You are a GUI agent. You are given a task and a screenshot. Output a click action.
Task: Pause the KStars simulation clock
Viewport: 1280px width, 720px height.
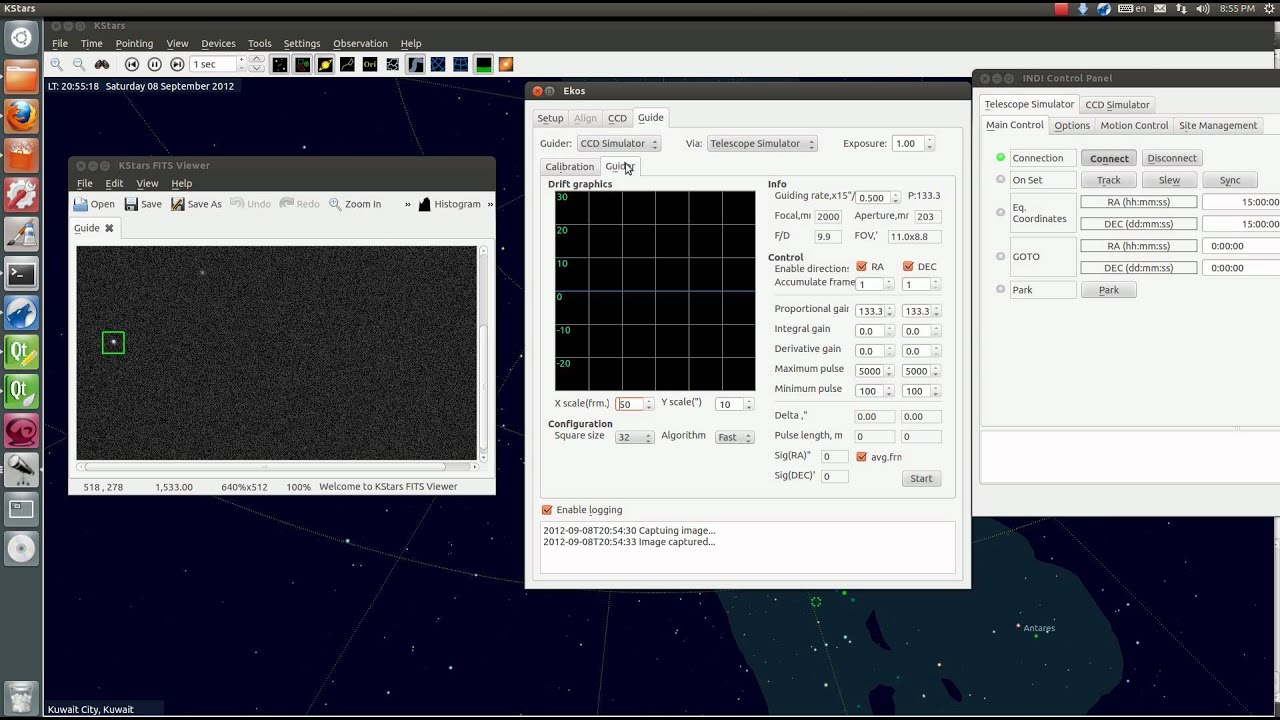(x=154, y=64)
